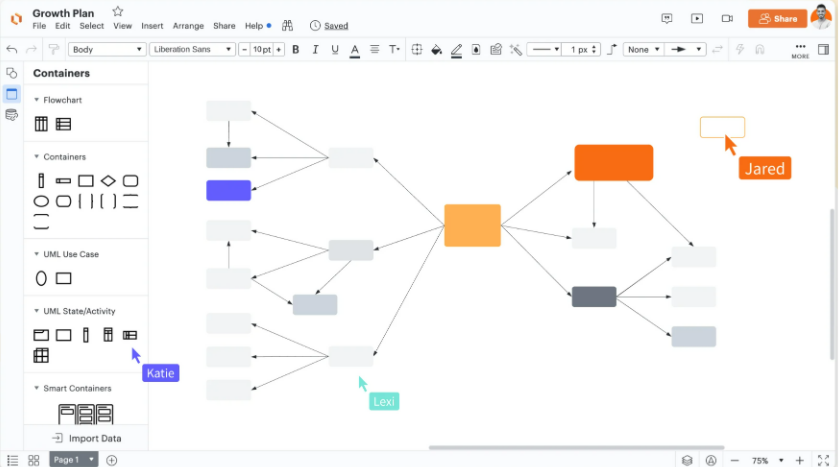Viewport: 839px width, 467px height.
Task: Click the Saved status link
Action: (x=336, y=26)
